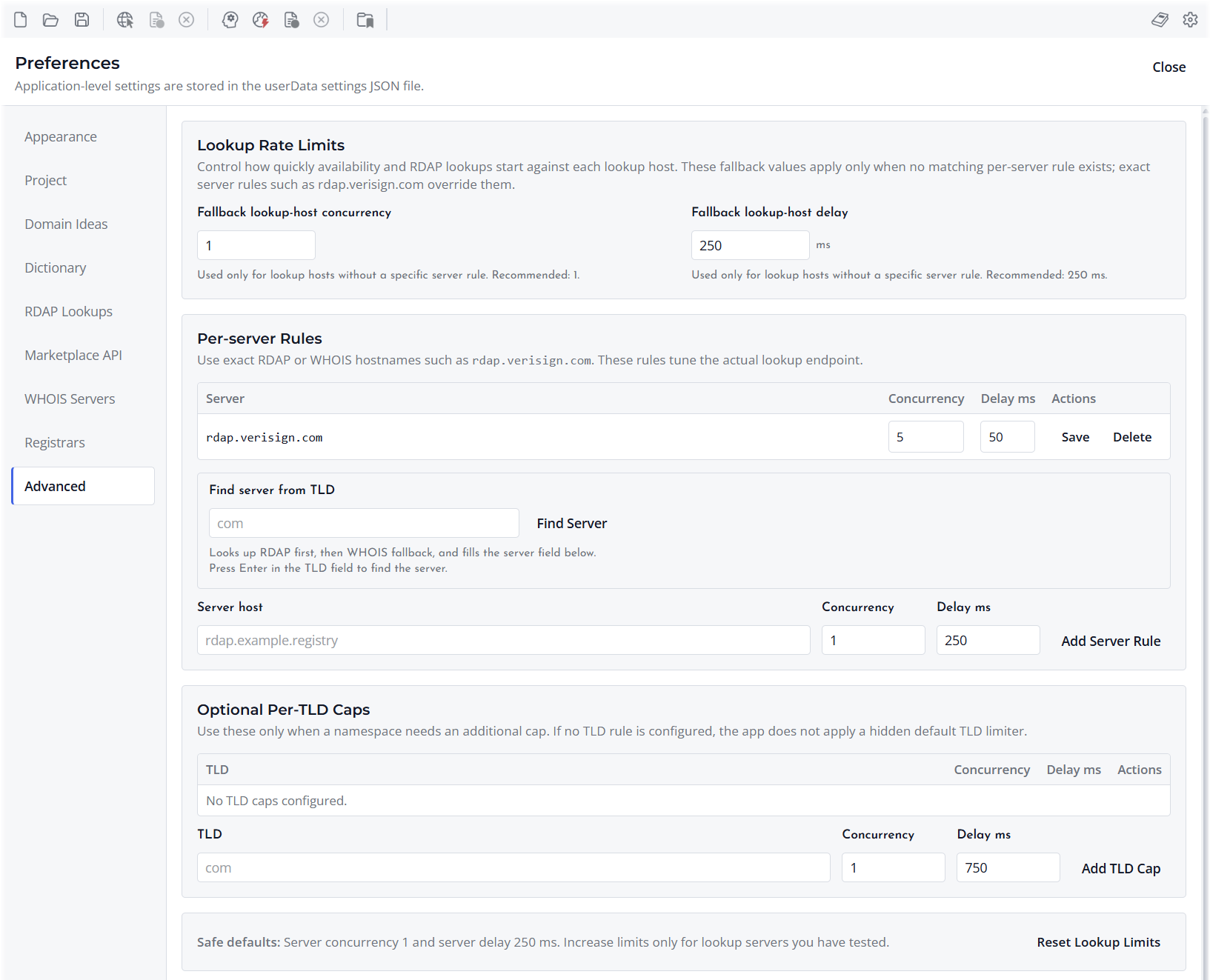The image size is (1210, 980).
Task: Click the eraser icon at top right
Action: coord(1160,20)
